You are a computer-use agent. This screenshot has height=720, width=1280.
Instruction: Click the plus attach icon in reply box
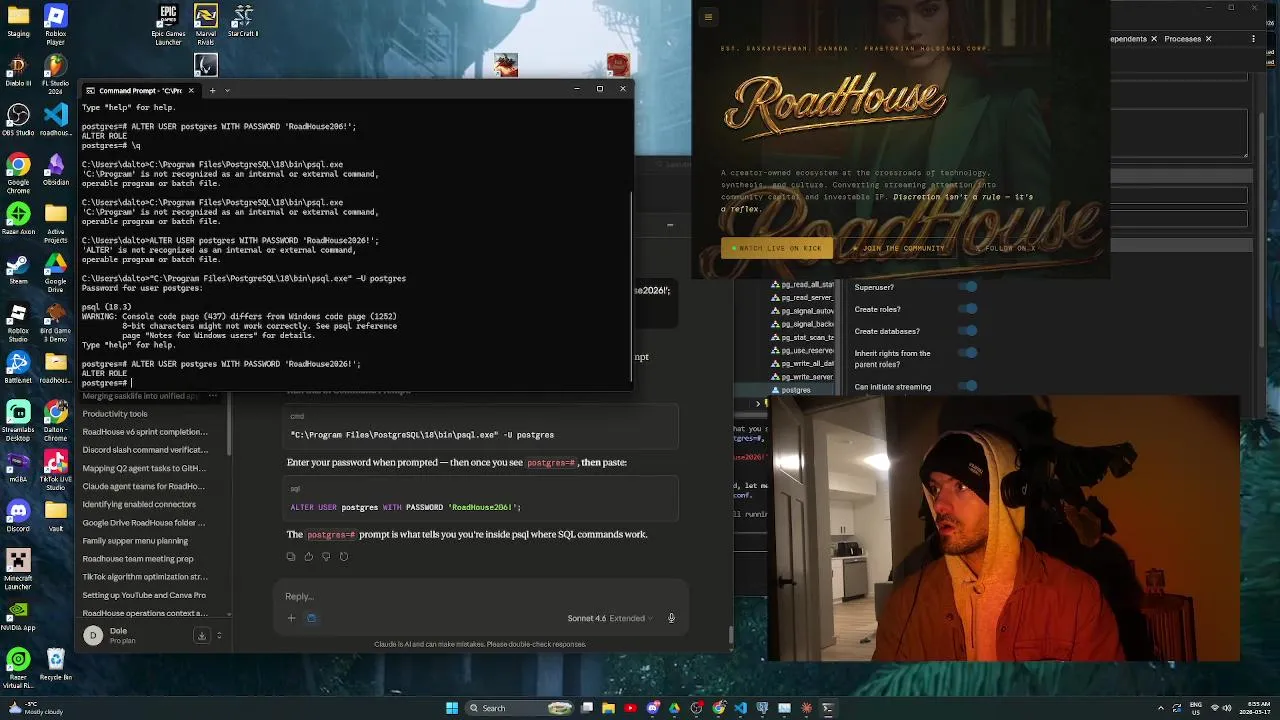291,618
